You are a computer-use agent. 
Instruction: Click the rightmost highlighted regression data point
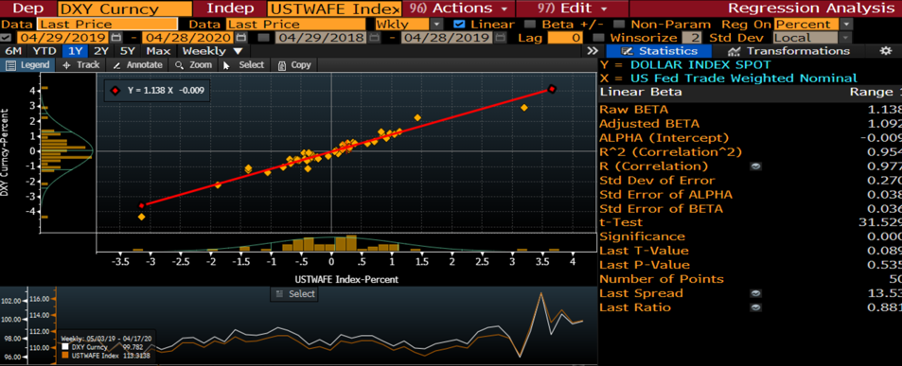tap(552, 89)
